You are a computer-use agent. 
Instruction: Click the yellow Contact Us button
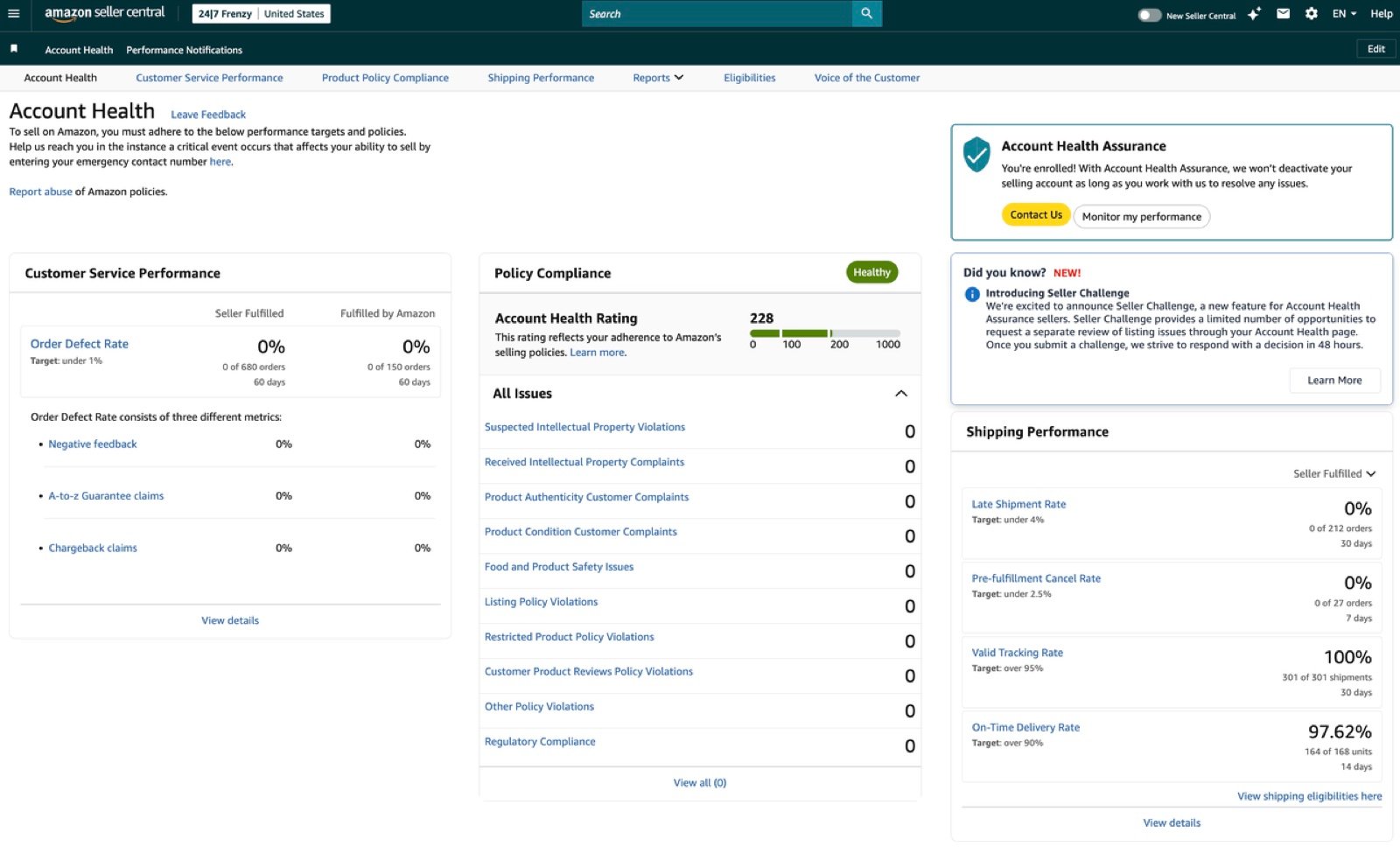tap(1036, 215)
